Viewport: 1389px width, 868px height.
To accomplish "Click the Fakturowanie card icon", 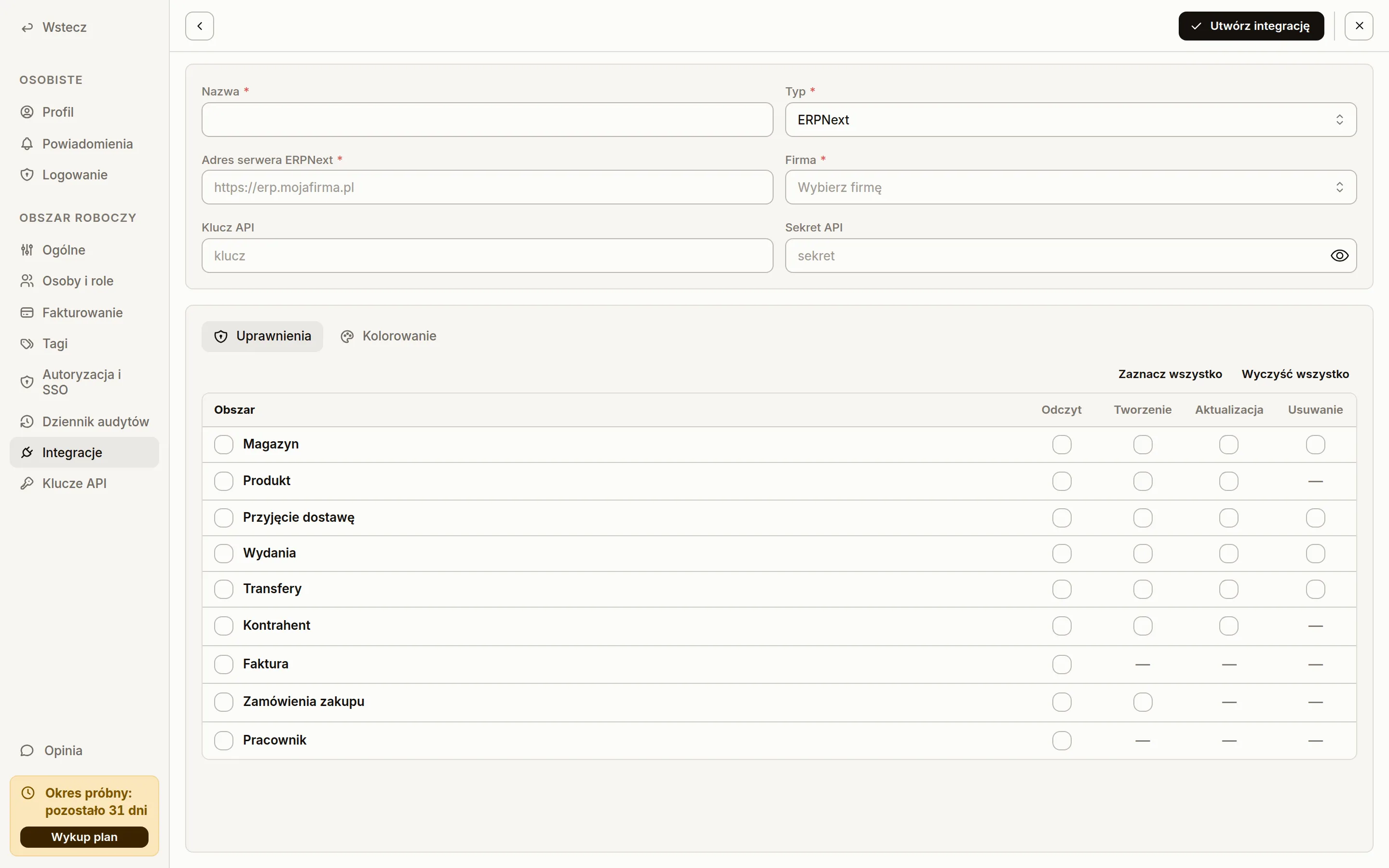I will [27, 312].
